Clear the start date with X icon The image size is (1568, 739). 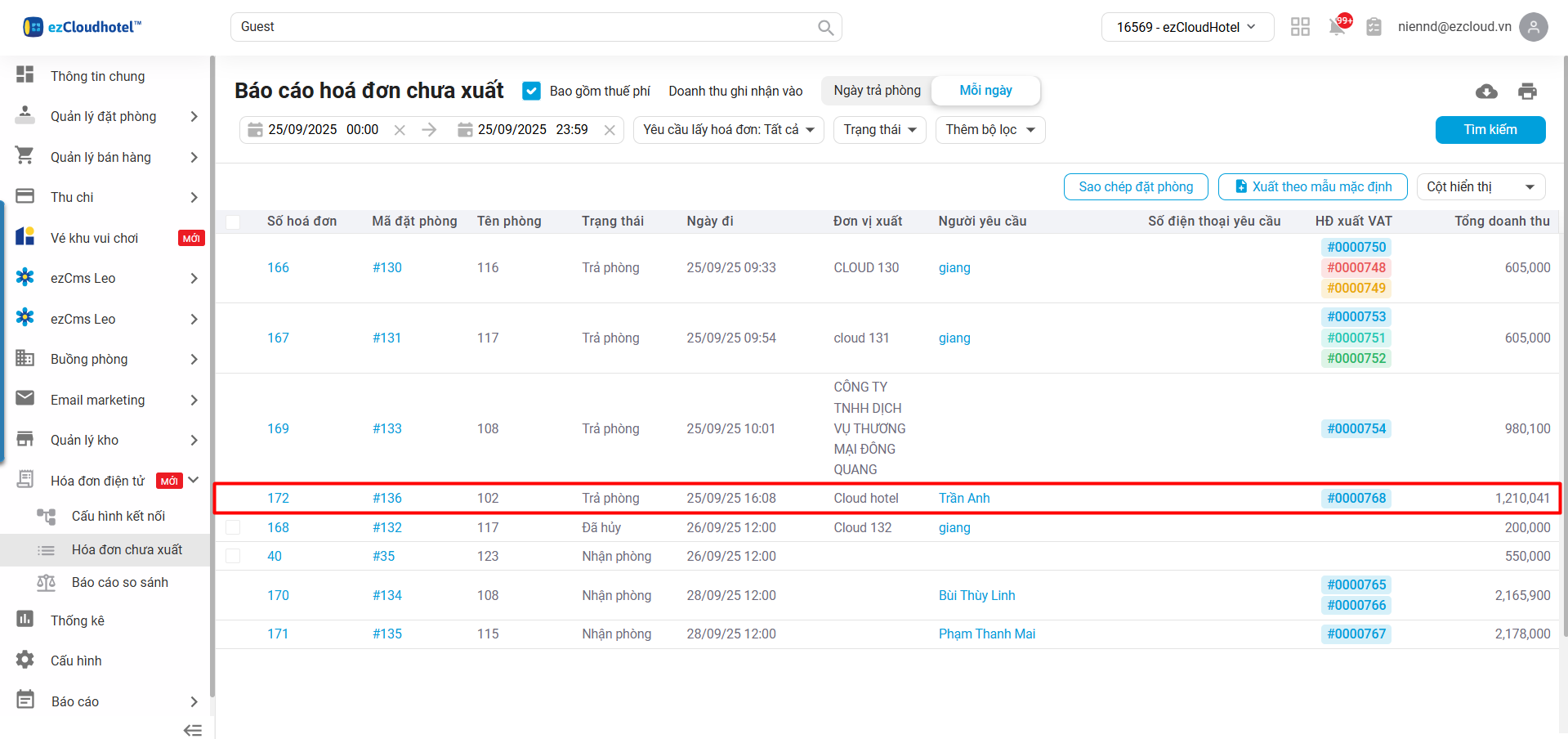coord(400,130)
